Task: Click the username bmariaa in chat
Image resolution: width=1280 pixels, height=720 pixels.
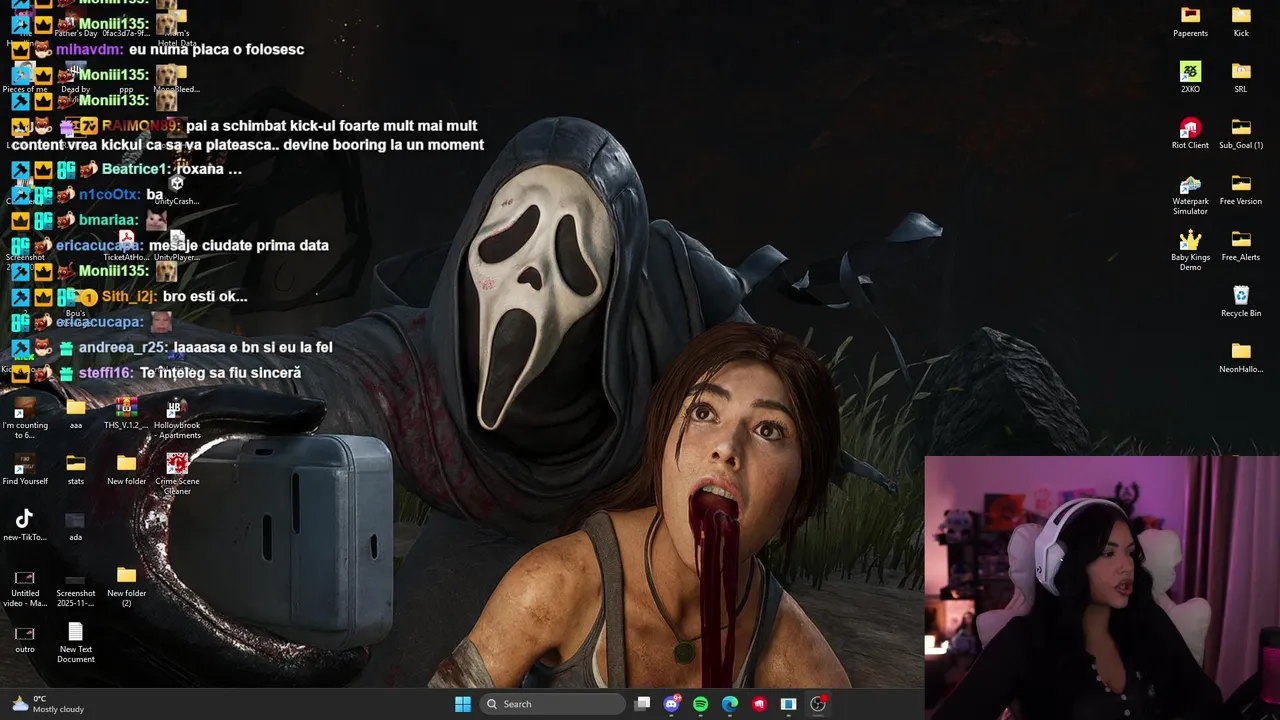Action: click(109, 220)
